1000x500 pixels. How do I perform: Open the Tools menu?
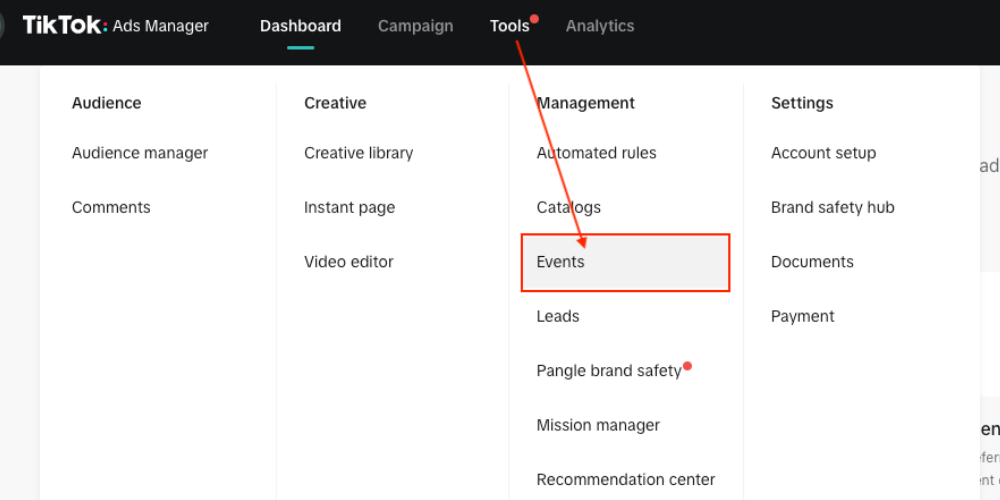(509, 26)
